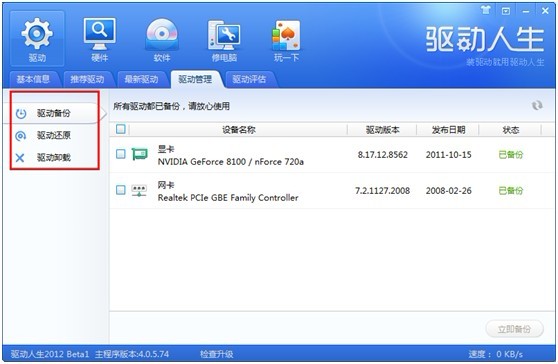The height and width of the screenshot is (364, 558).
Task: Click the skin shirt icon in title bar
Action: [x=486, y=11]
